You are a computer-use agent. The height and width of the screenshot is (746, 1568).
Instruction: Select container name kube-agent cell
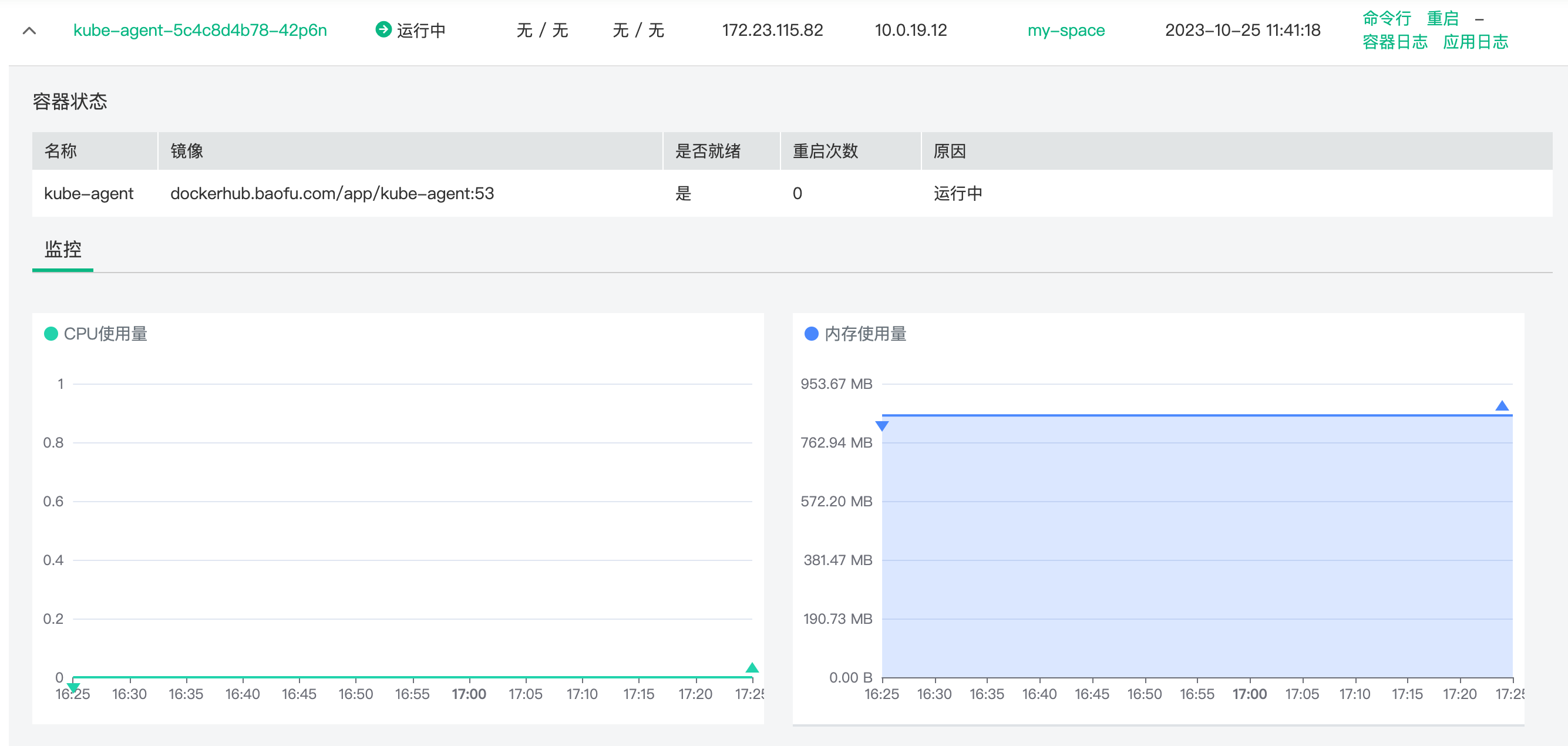coord(89,194)
